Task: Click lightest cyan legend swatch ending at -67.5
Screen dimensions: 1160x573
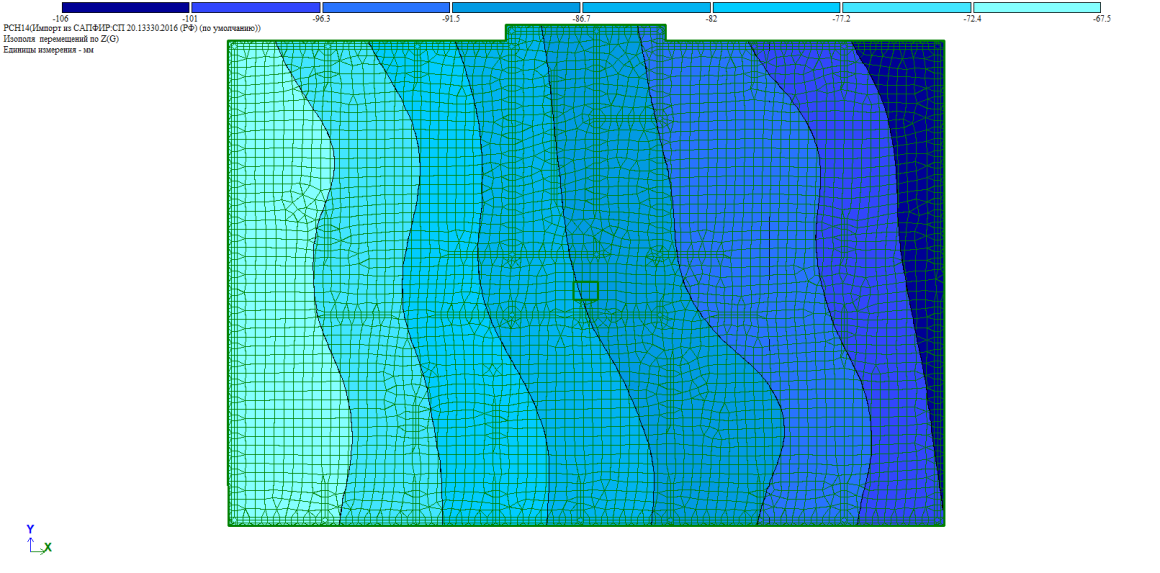Action: [x=1036, y=7]
